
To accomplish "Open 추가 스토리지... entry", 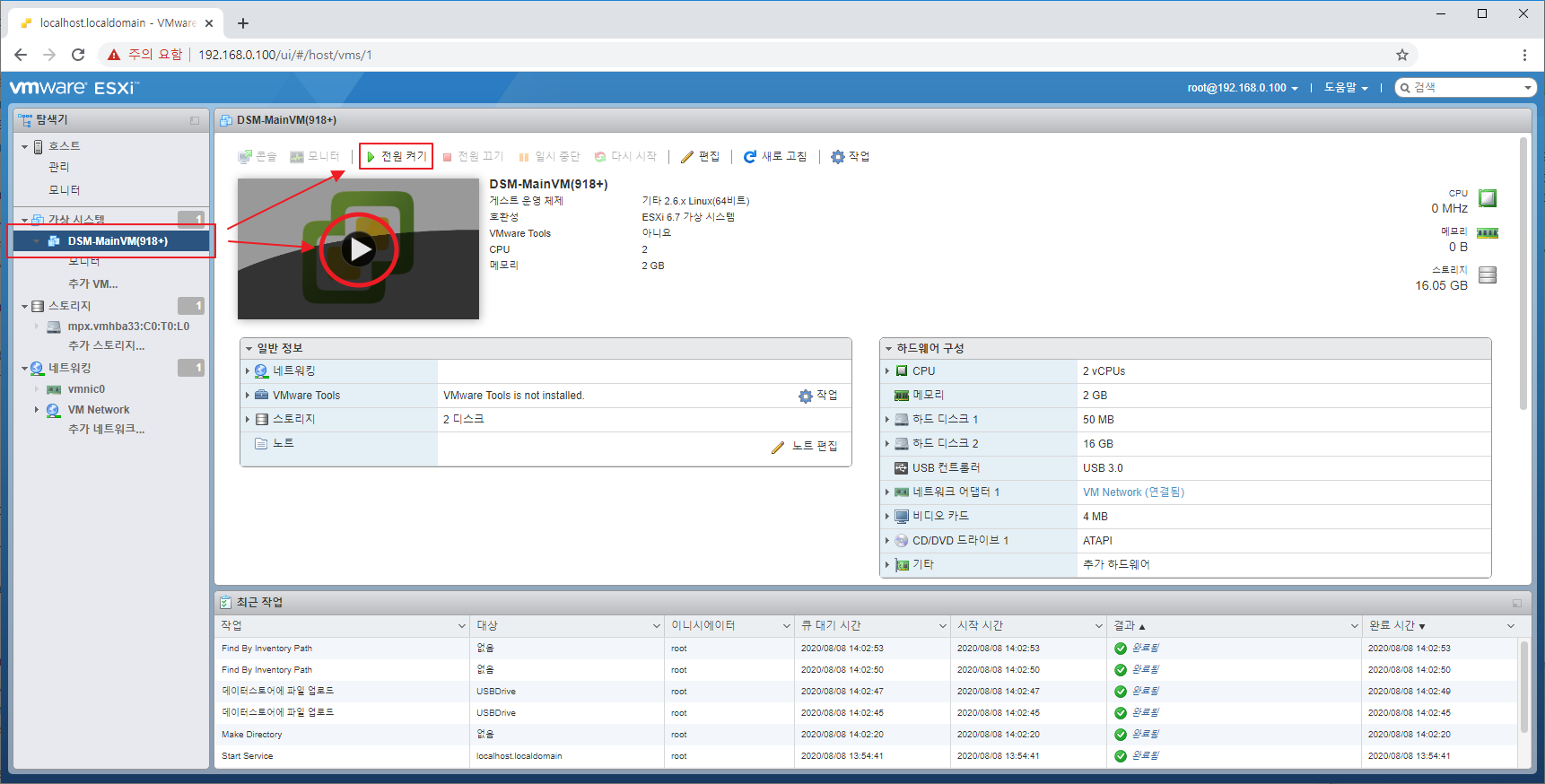I will point(106,345).
